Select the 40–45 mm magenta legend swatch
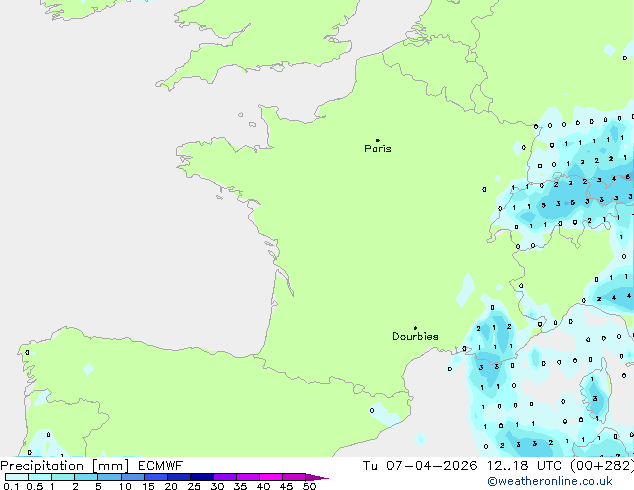This screenshot has width=634, height=490. [x=271, y=477]
